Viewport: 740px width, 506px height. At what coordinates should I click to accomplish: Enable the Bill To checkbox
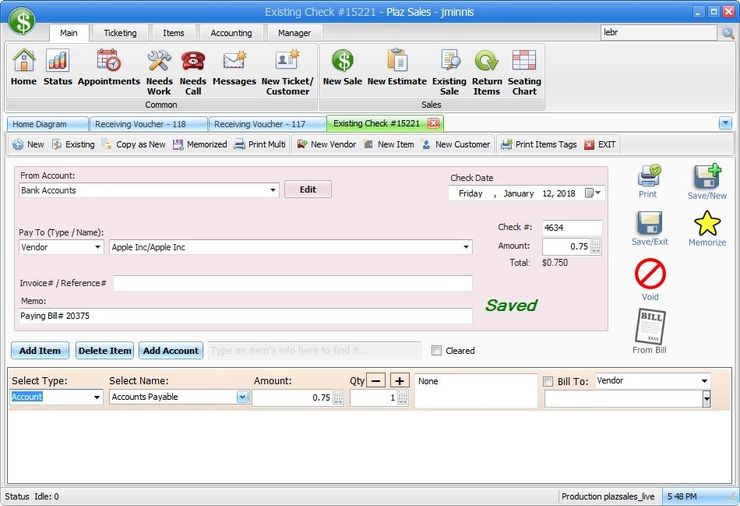pos(548,381)
